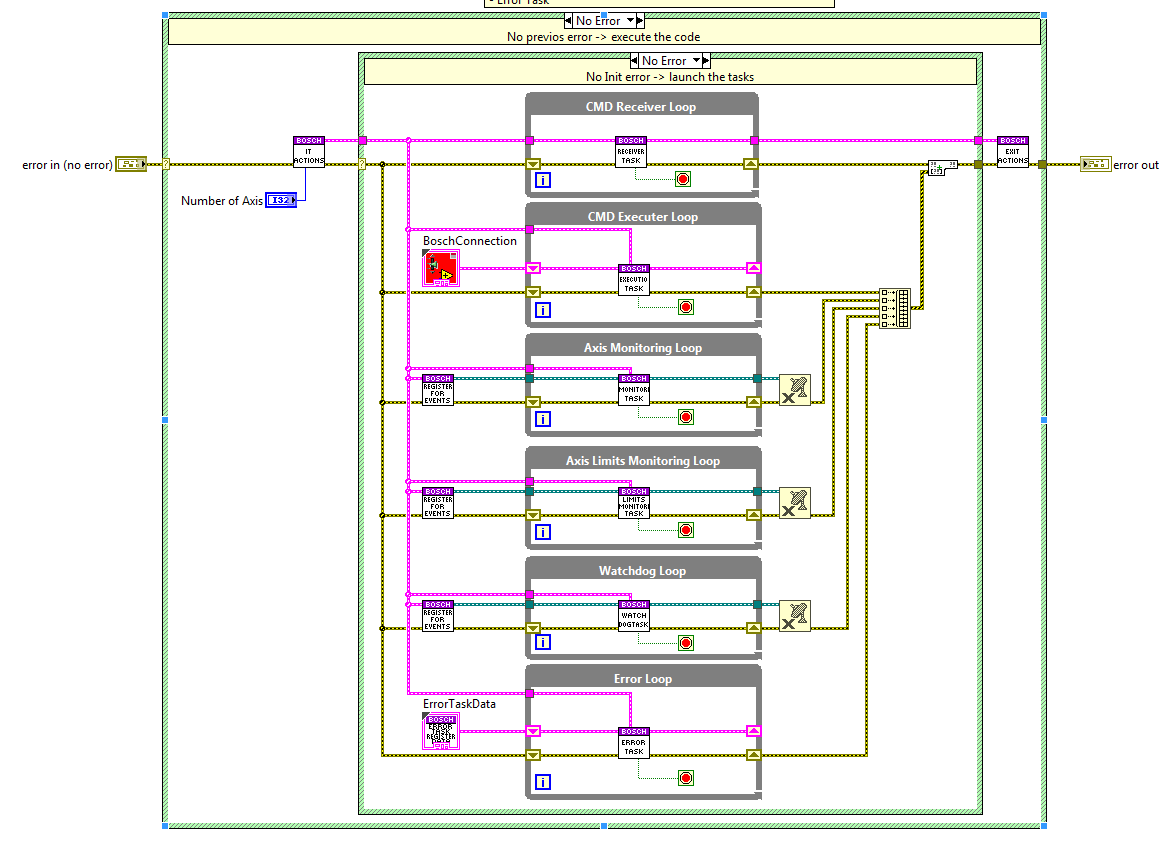1169x841 pixels.
Task: Go to previous case of outer case structure
Action: [x=568, y=21]
